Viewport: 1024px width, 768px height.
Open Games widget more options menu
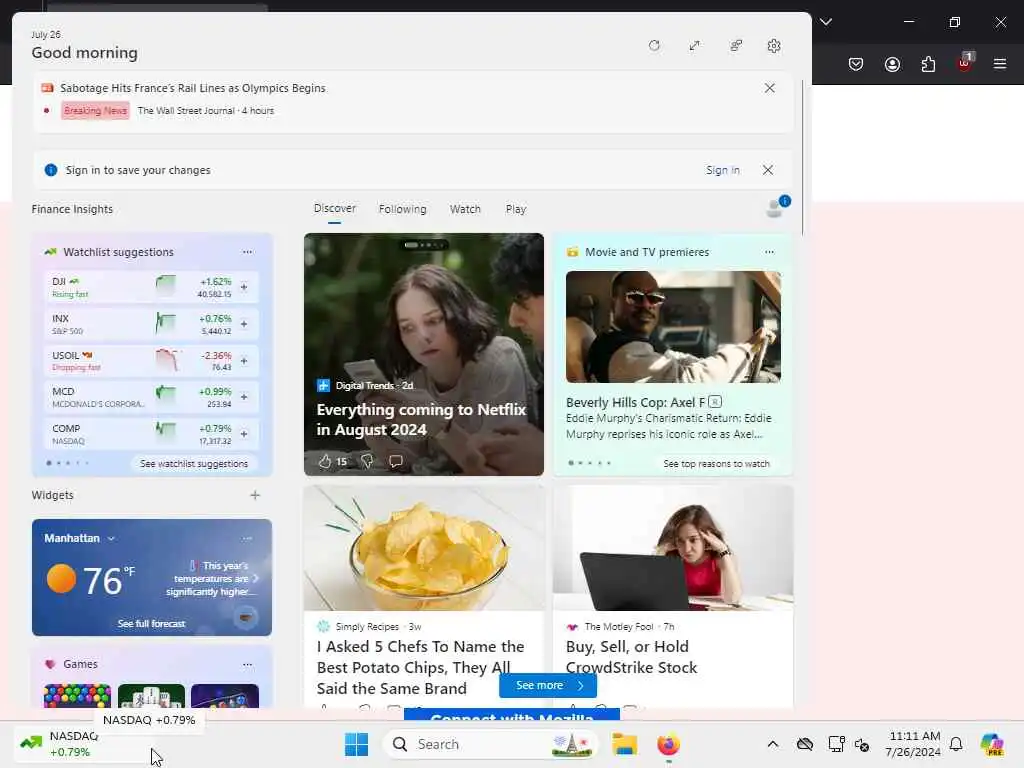247,664
